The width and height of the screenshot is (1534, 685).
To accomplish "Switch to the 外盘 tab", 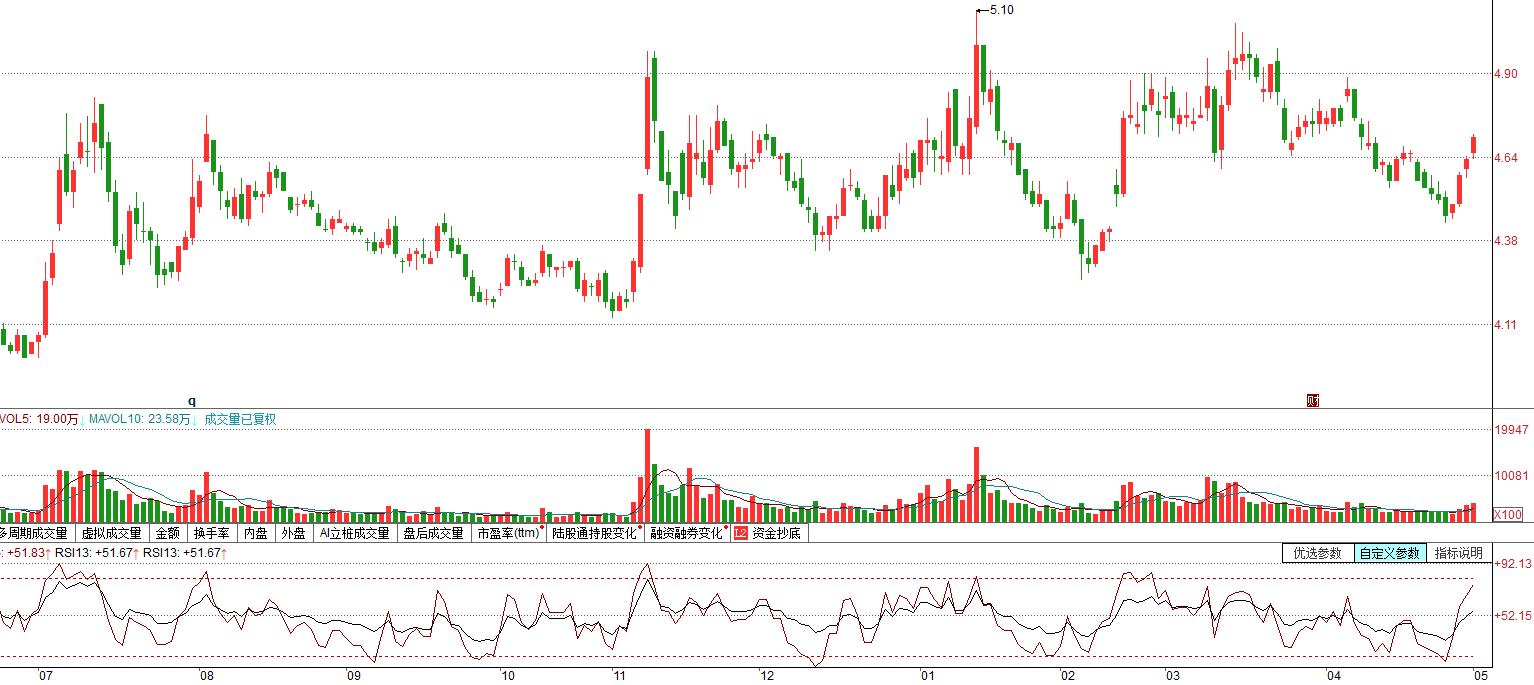I will coord(293,534).
